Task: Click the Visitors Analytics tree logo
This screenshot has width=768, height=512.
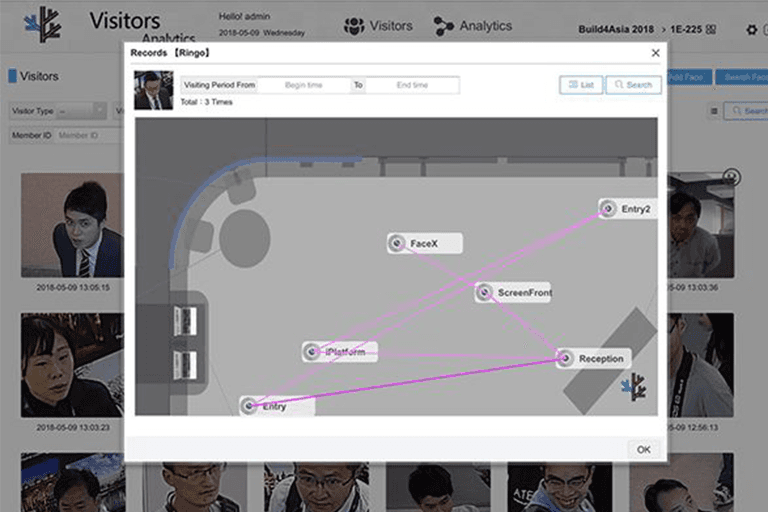Action: [43, 24]
